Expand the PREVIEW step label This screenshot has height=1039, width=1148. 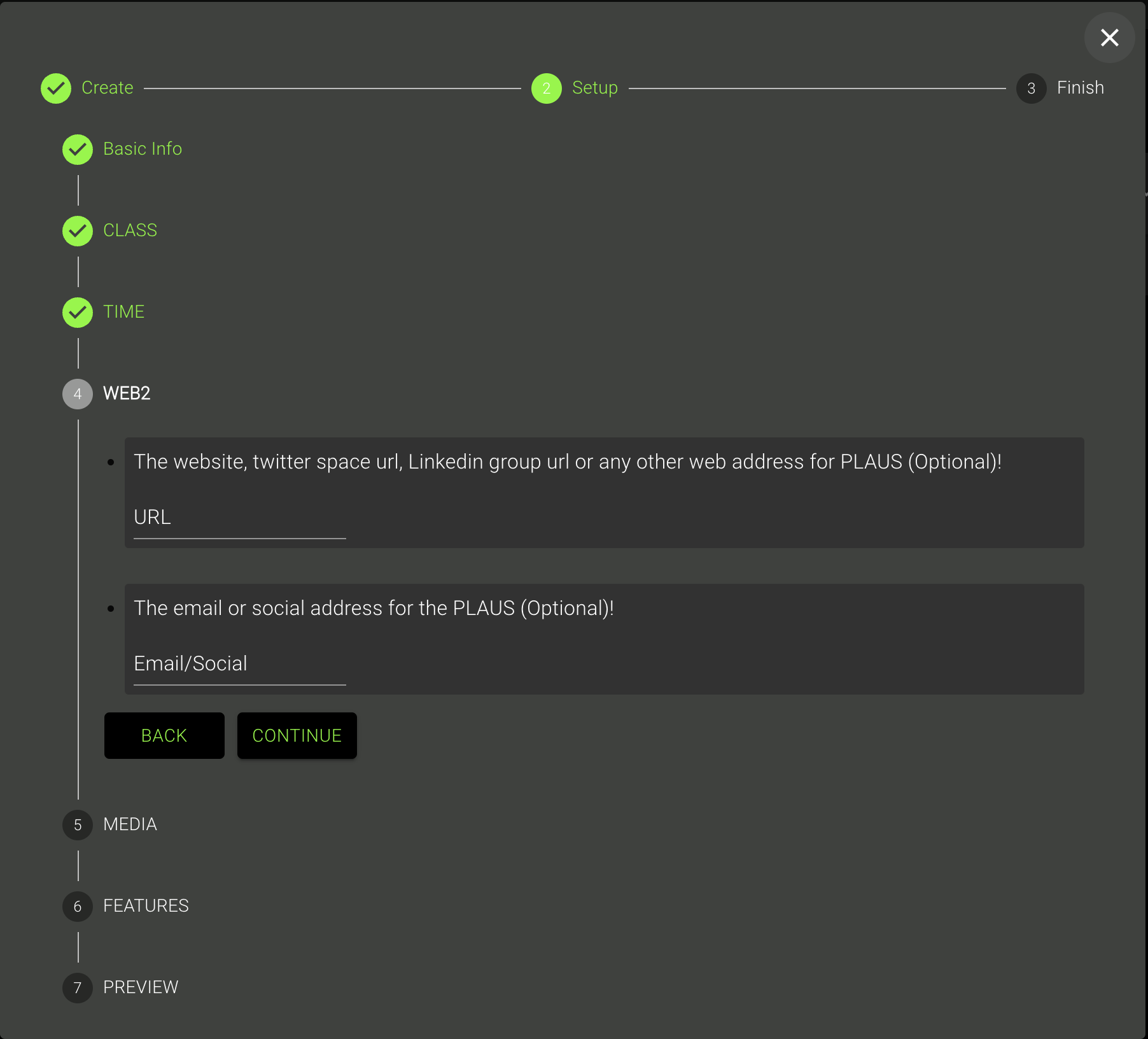click(141, 987)
